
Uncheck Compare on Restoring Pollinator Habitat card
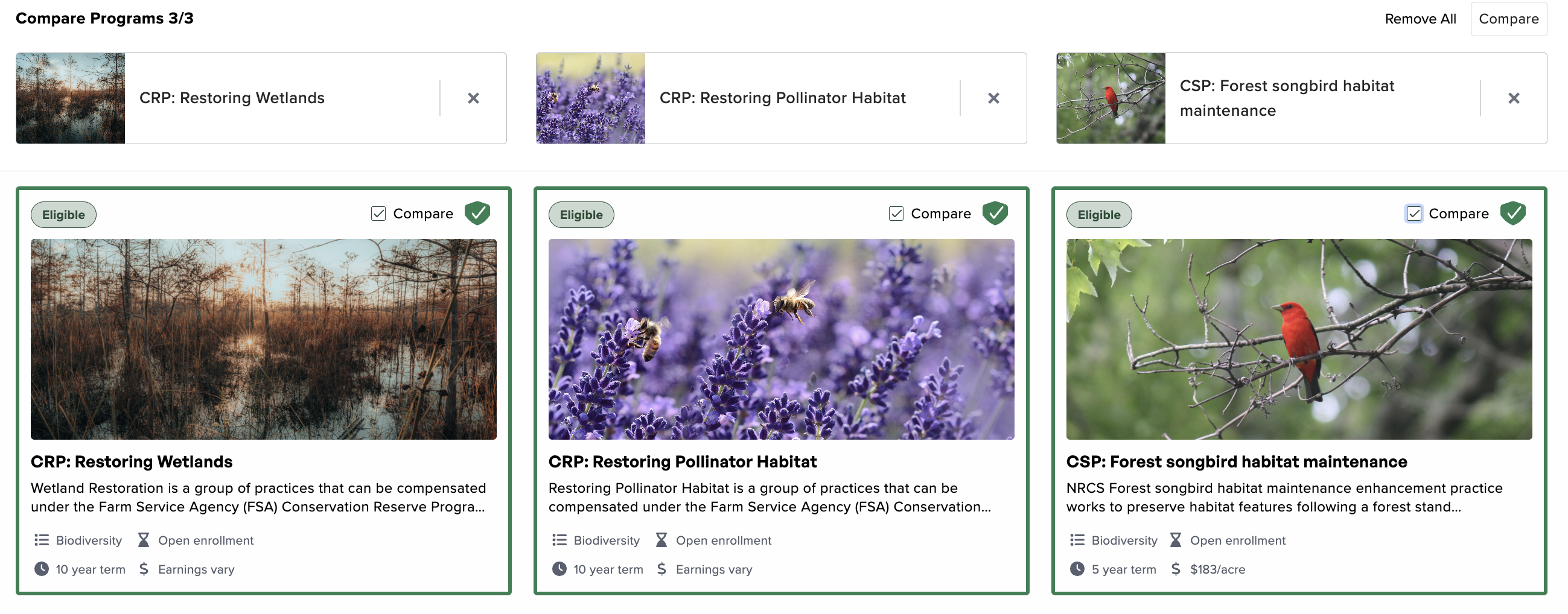coord(896,214)
